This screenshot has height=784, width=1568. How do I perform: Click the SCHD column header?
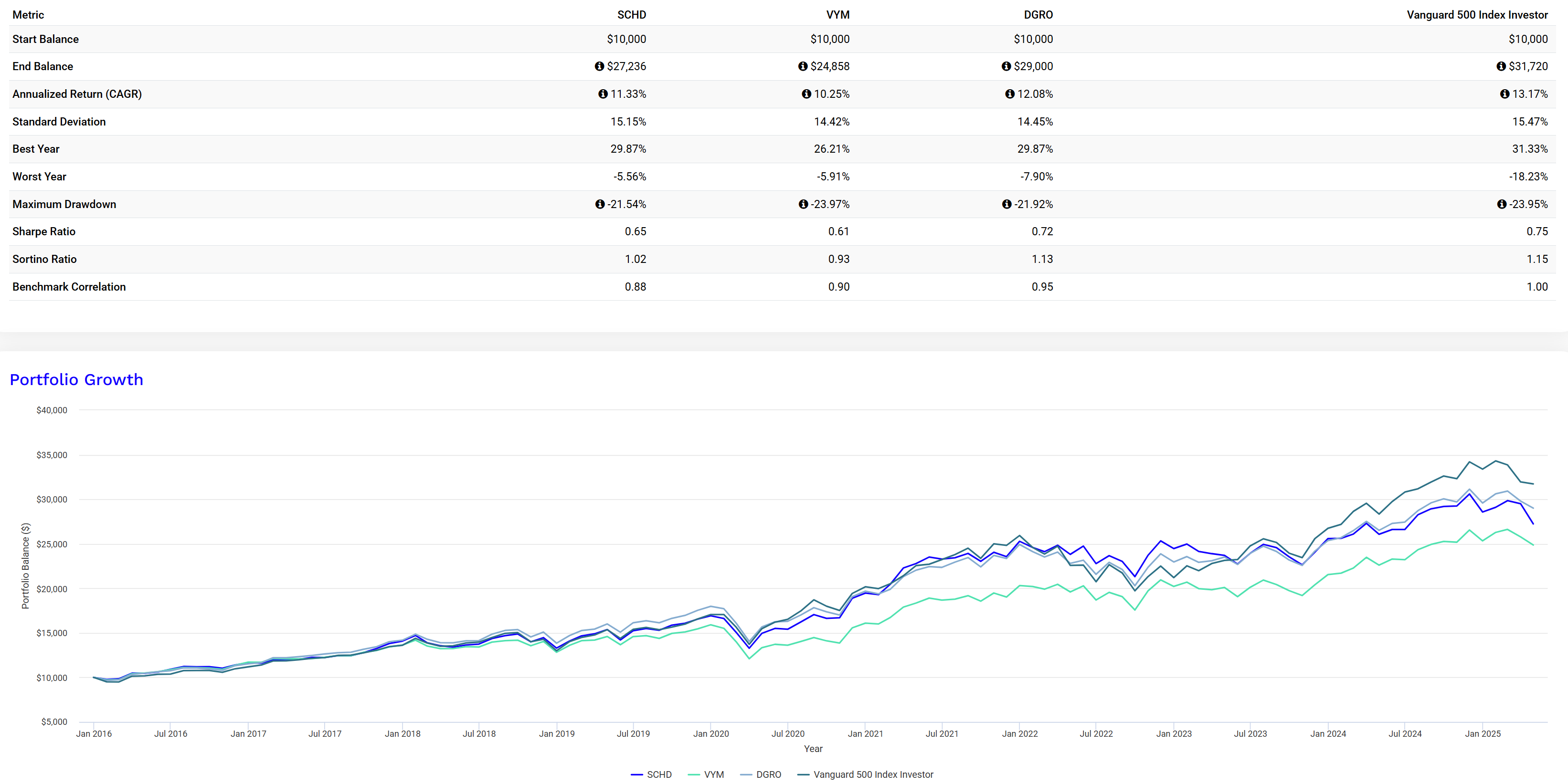click(631, 15)
